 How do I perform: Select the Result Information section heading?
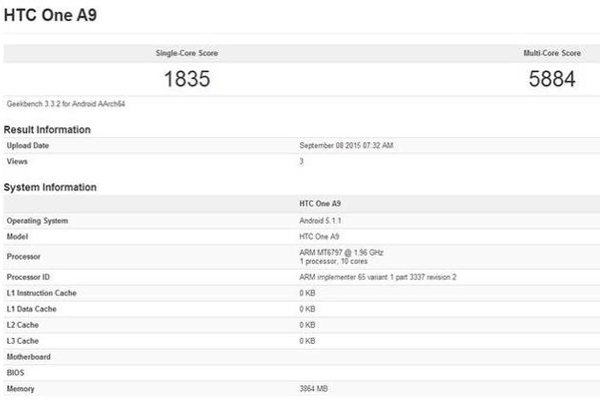point(47,130)
